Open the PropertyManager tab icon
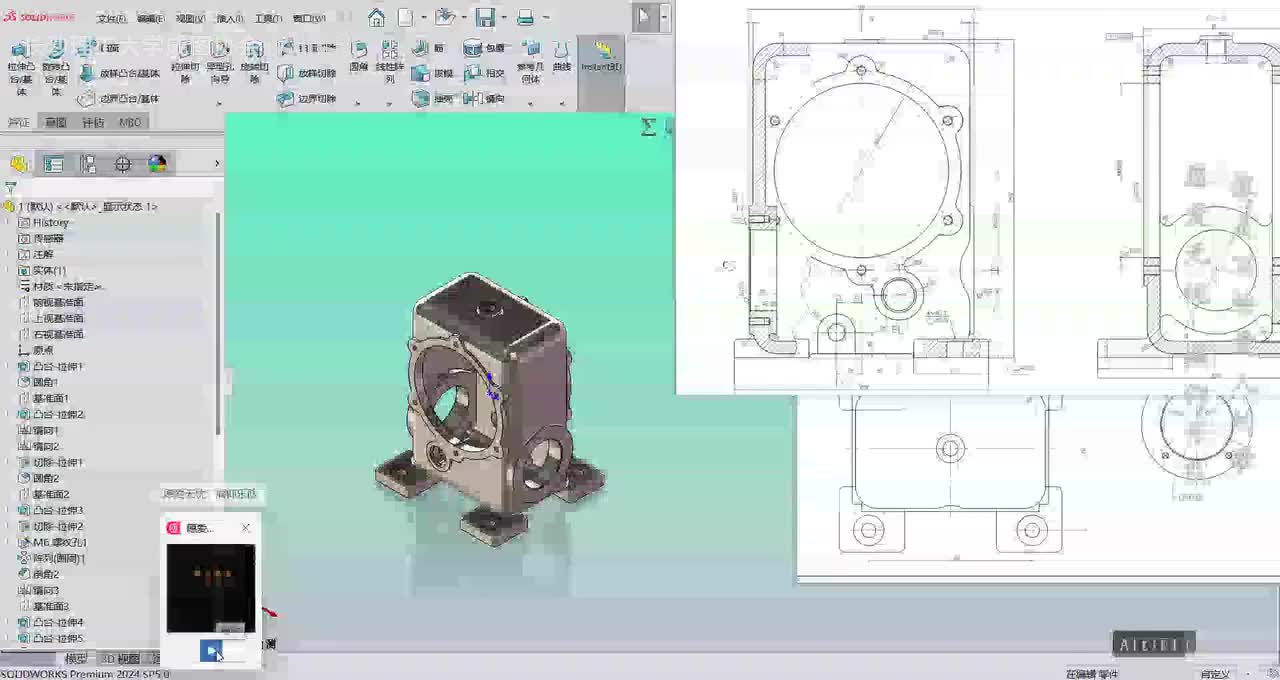1280x680 pixels. pos(54,164)
